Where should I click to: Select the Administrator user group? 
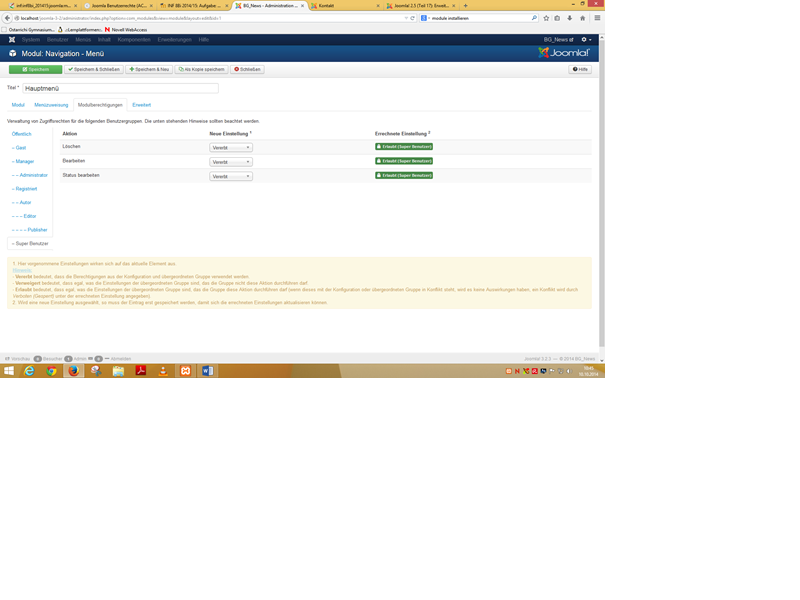[x=30, y=175]
